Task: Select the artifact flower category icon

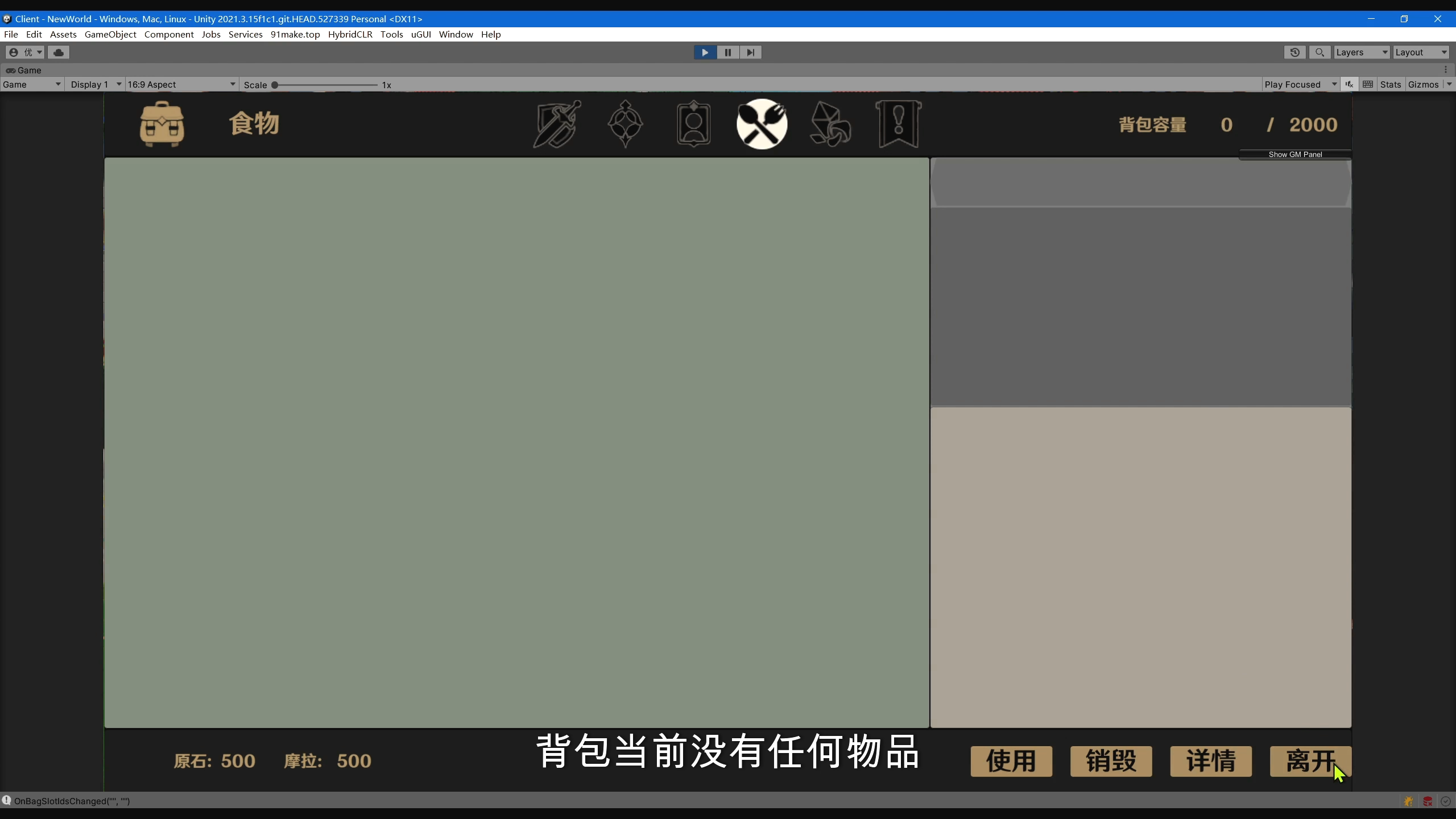Action: [x=625, y=124]
